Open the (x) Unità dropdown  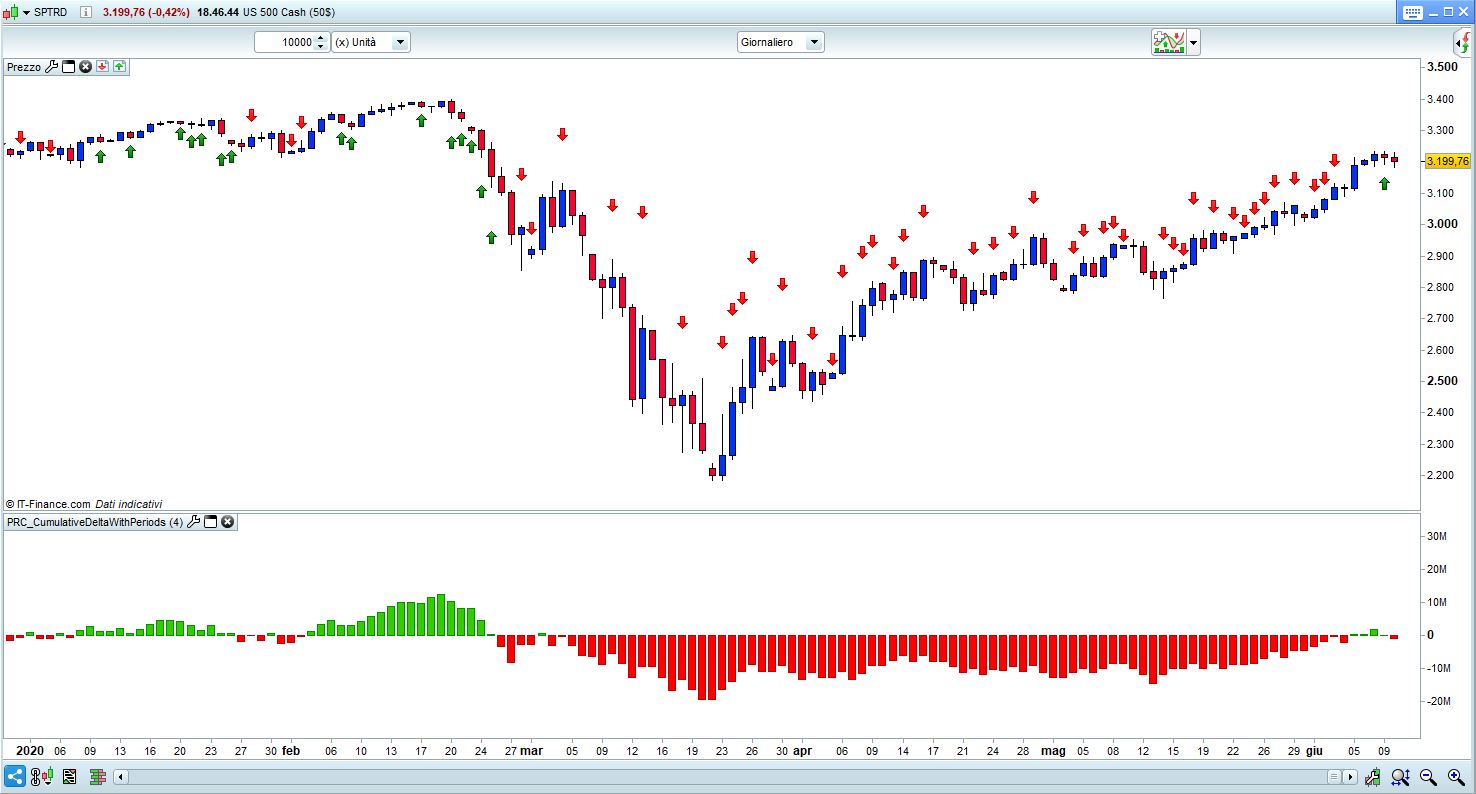point(371,42)
